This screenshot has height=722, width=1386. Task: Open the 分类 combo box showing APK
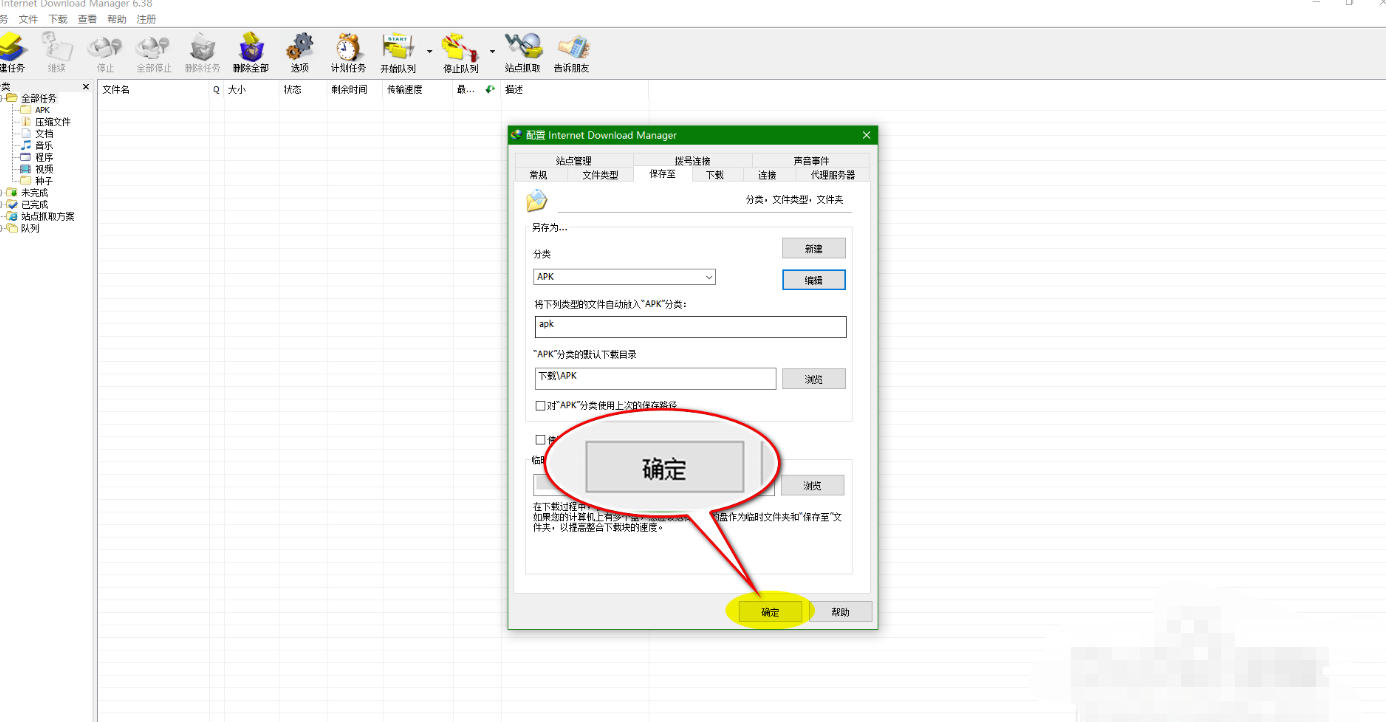click(x=625, y=277)
